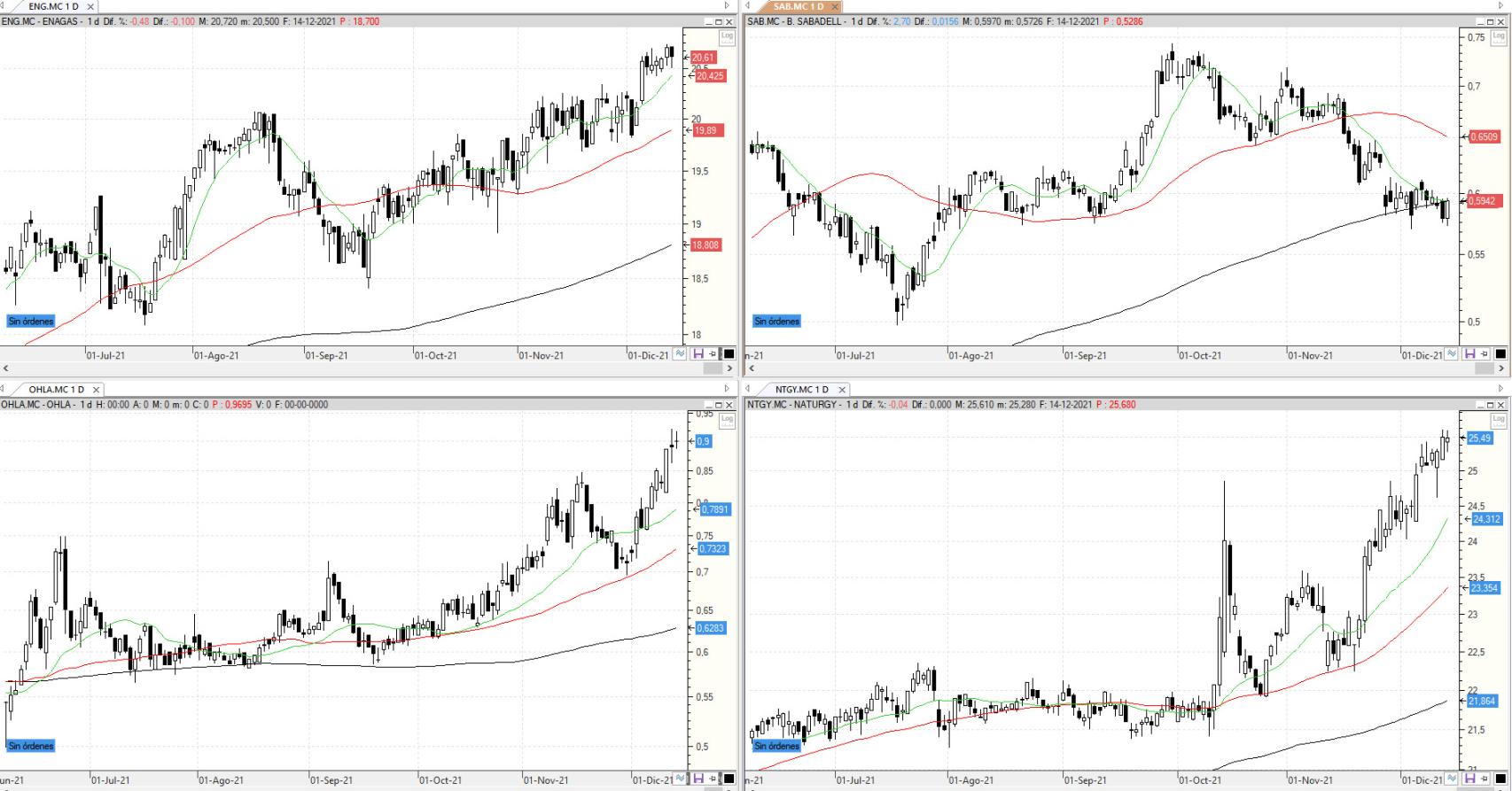Click the pin icon in OHLA chart
This screenshot has width=1512, height=791.
[x=713, y=779]
